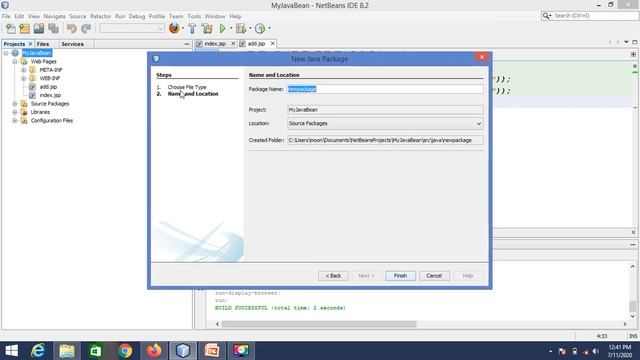Minimize the Projects panel with the dash button
The height and width of the screenshot is (360, 640).
pyautogui.click(x=187, y=44)
